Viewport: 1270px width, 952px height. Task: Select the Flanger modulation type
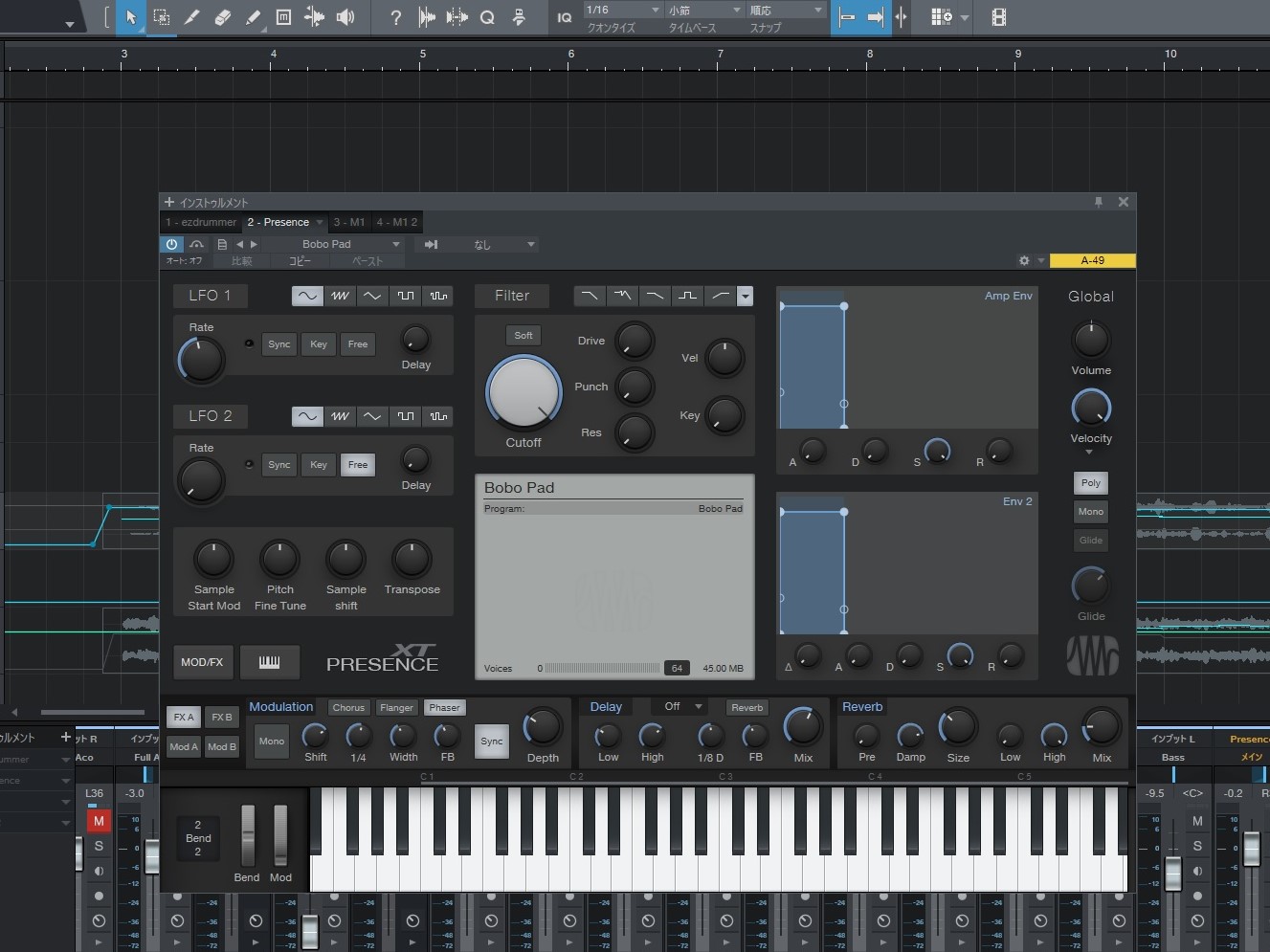click(396, 708)
